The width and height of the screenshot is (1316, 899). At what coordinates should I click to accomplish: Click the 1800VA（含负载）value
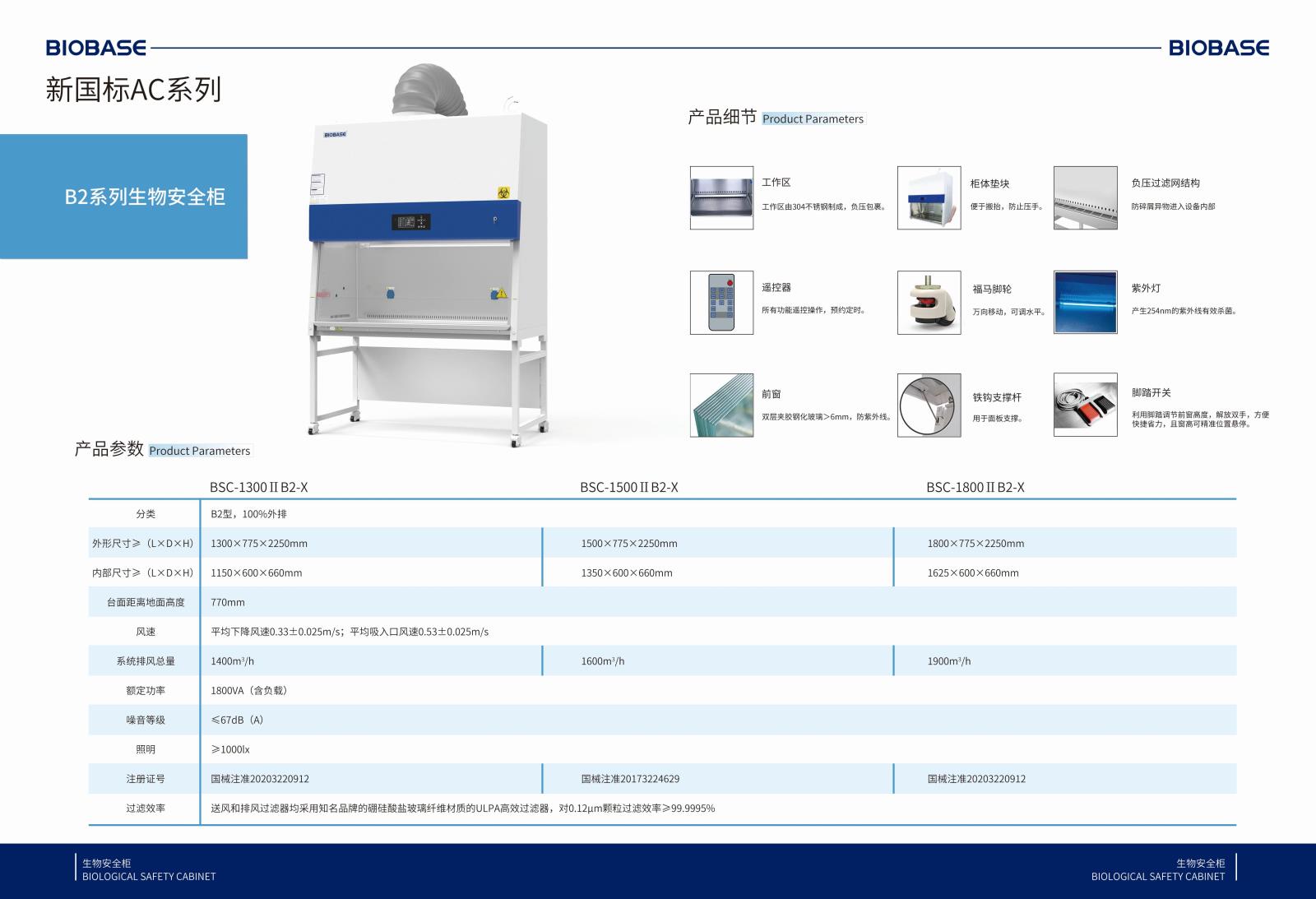(249, 691)
